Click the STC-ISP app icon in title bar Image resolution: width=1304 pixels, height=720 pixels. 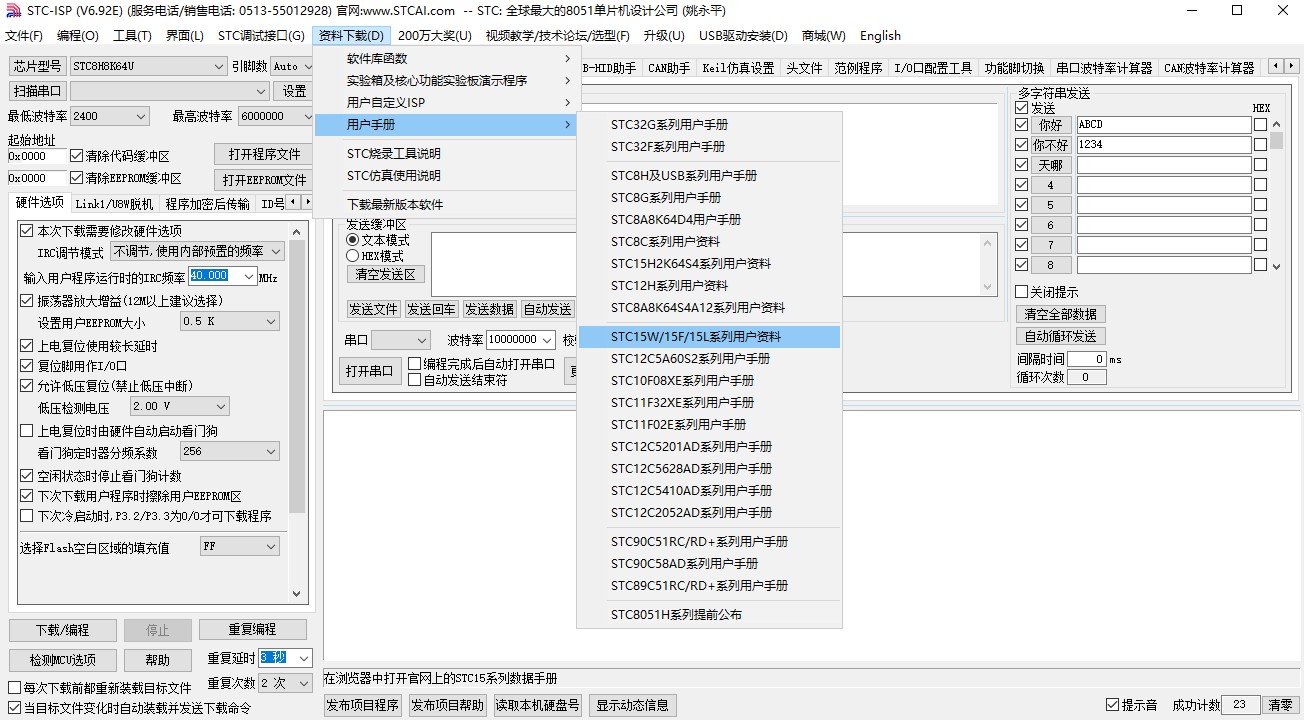[13, 11]
